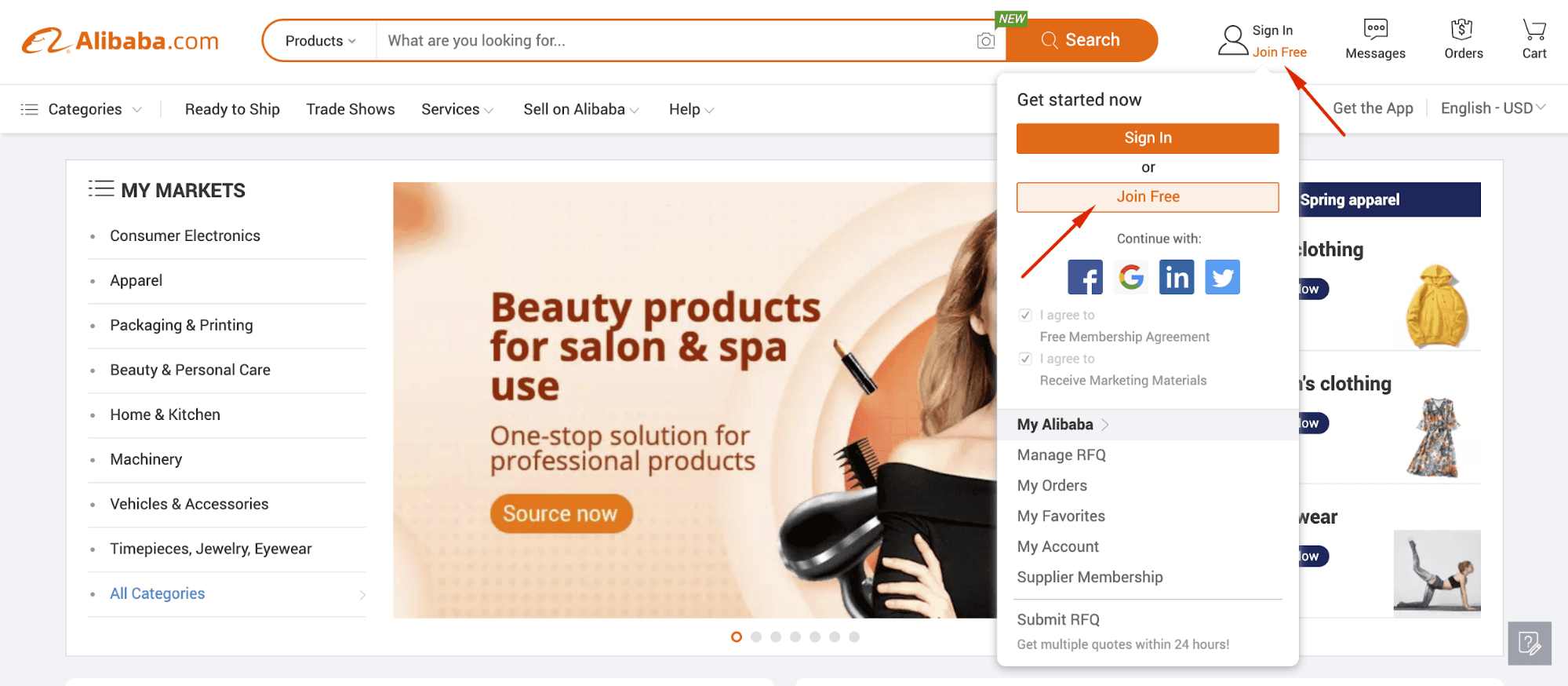
Task: Open yellow hoodie product thumbnail
Action: point(1436,306)
